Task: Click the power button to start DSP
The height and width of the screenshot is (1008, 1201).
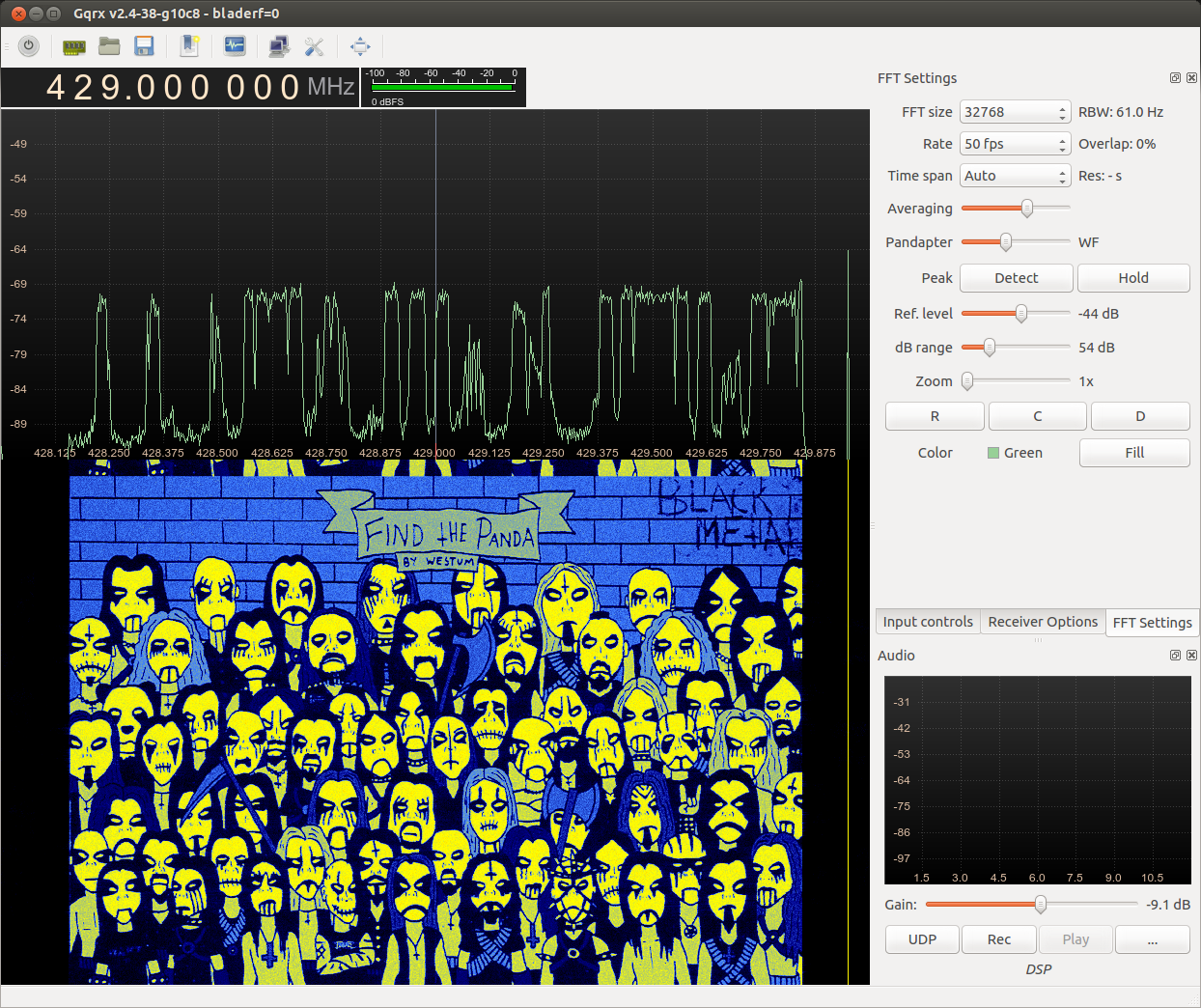Action: pos(28,45)
